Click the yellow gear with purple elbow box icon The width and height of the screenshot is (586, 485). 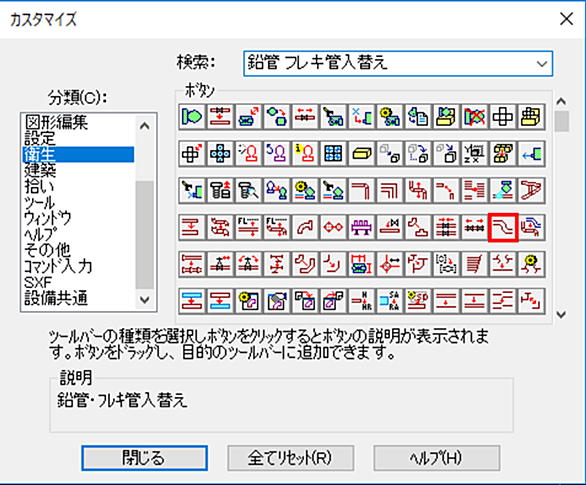point(249,301)
